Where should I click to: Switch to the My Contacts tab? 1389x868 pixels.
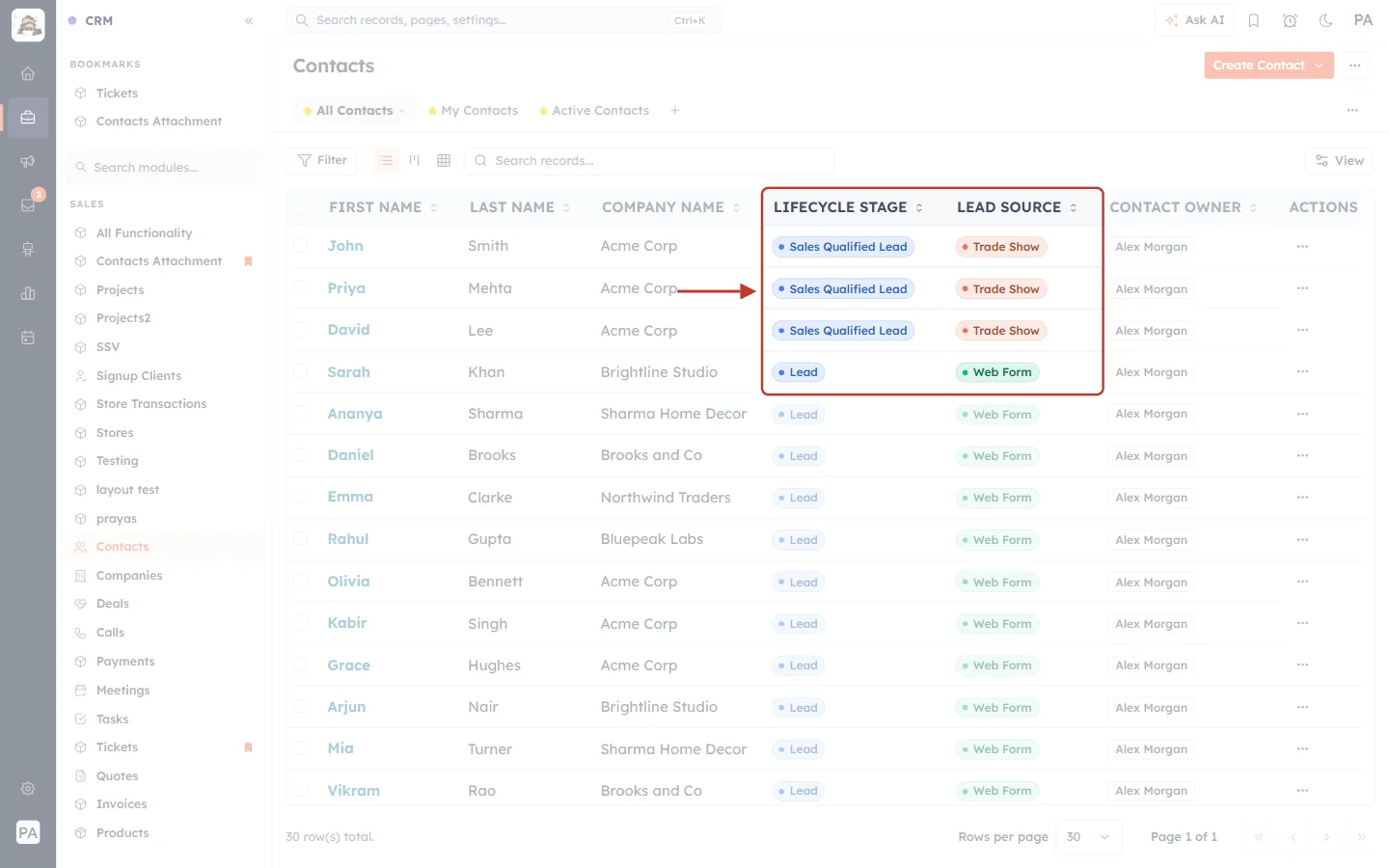tap(473, 111)
